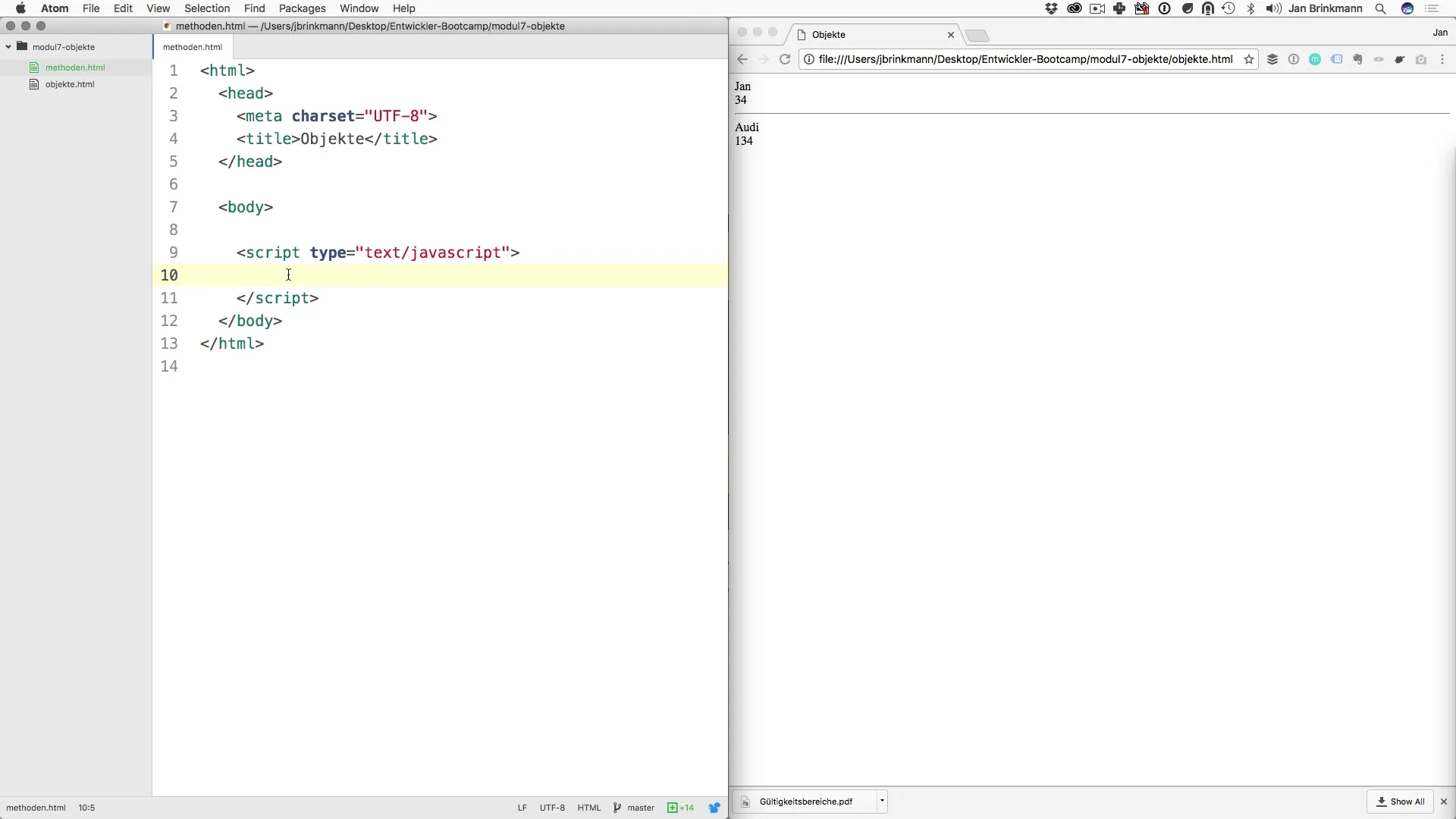Image resolution: width=1456 pixels, height=819 pixels.
Task: Switch to the methoden.html editor tab
Action: tap(193, 47)
